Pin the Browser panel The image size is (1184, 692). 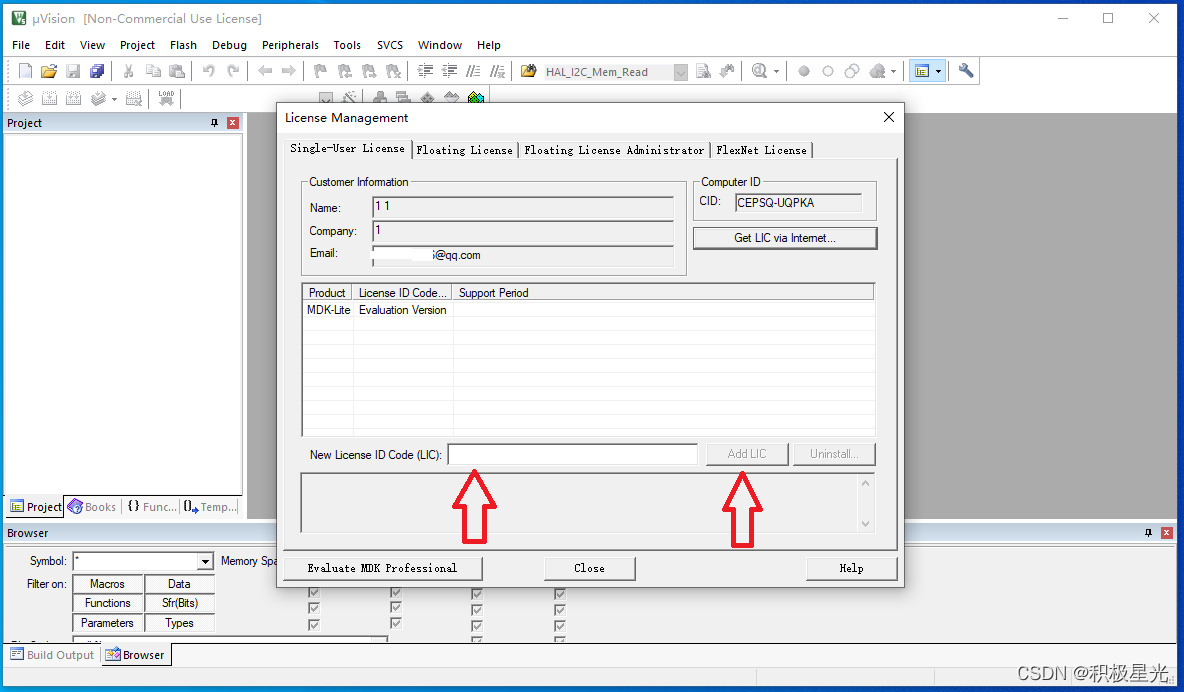1149,533
